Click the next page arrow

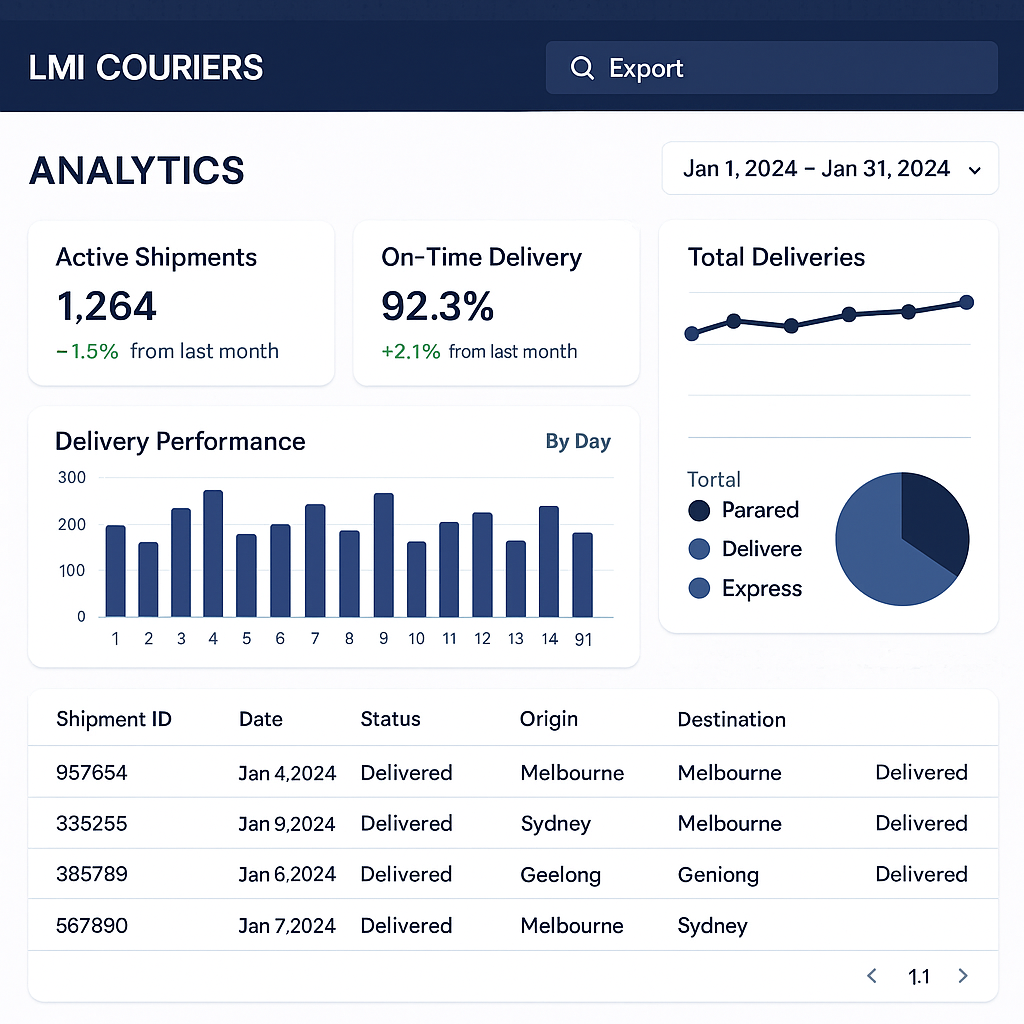(962, 975)
